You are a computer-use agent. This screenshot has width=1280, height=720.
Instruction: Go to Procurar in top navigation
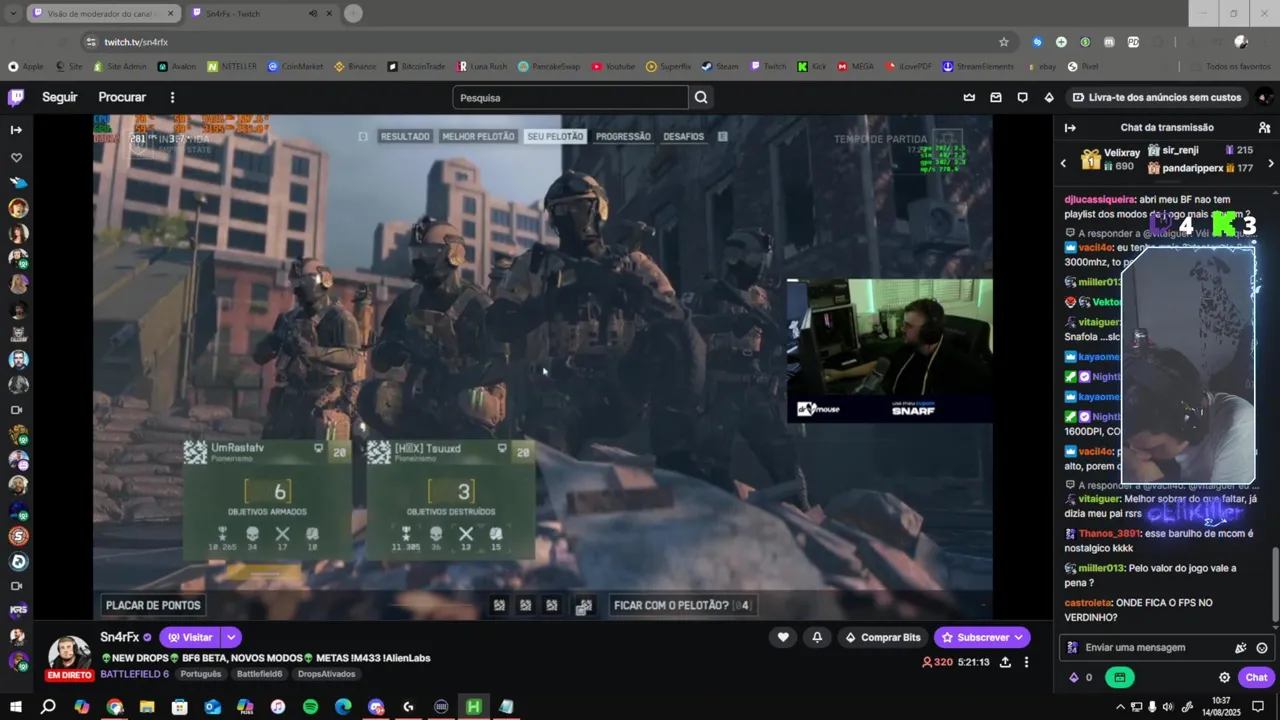(x=122, y=97)
